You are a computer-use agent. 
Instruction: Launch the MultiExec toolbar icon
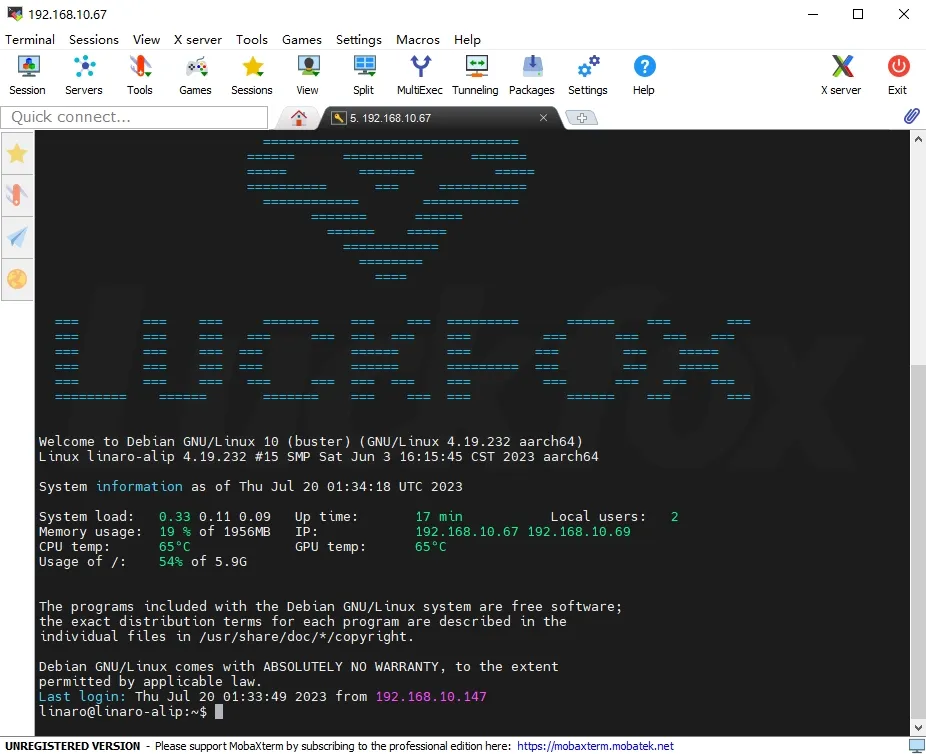(x=420, y=75)
